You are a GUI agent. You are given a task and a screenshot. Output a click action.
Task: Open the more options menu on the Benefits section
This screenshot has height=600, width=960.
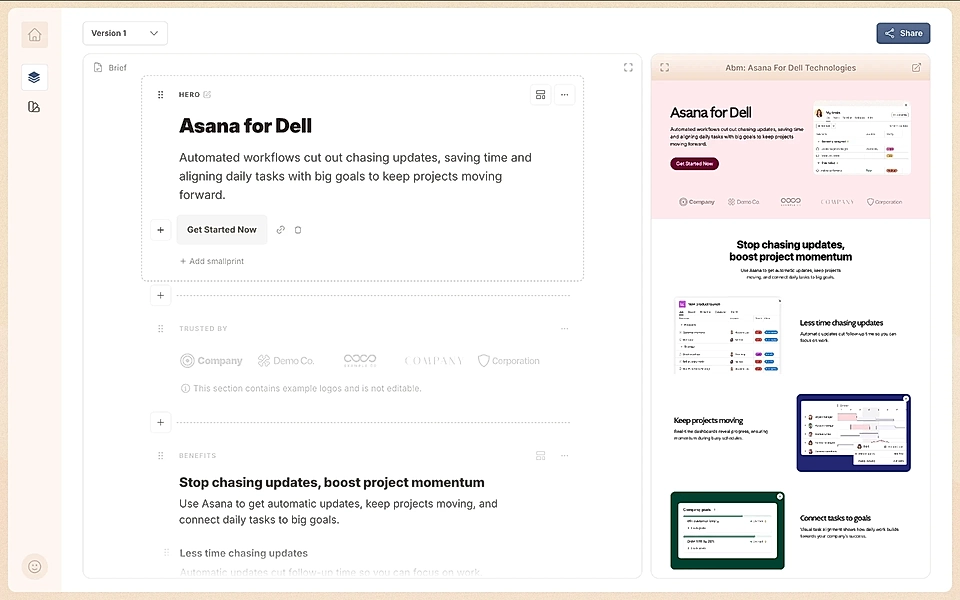tap(565, 455)
